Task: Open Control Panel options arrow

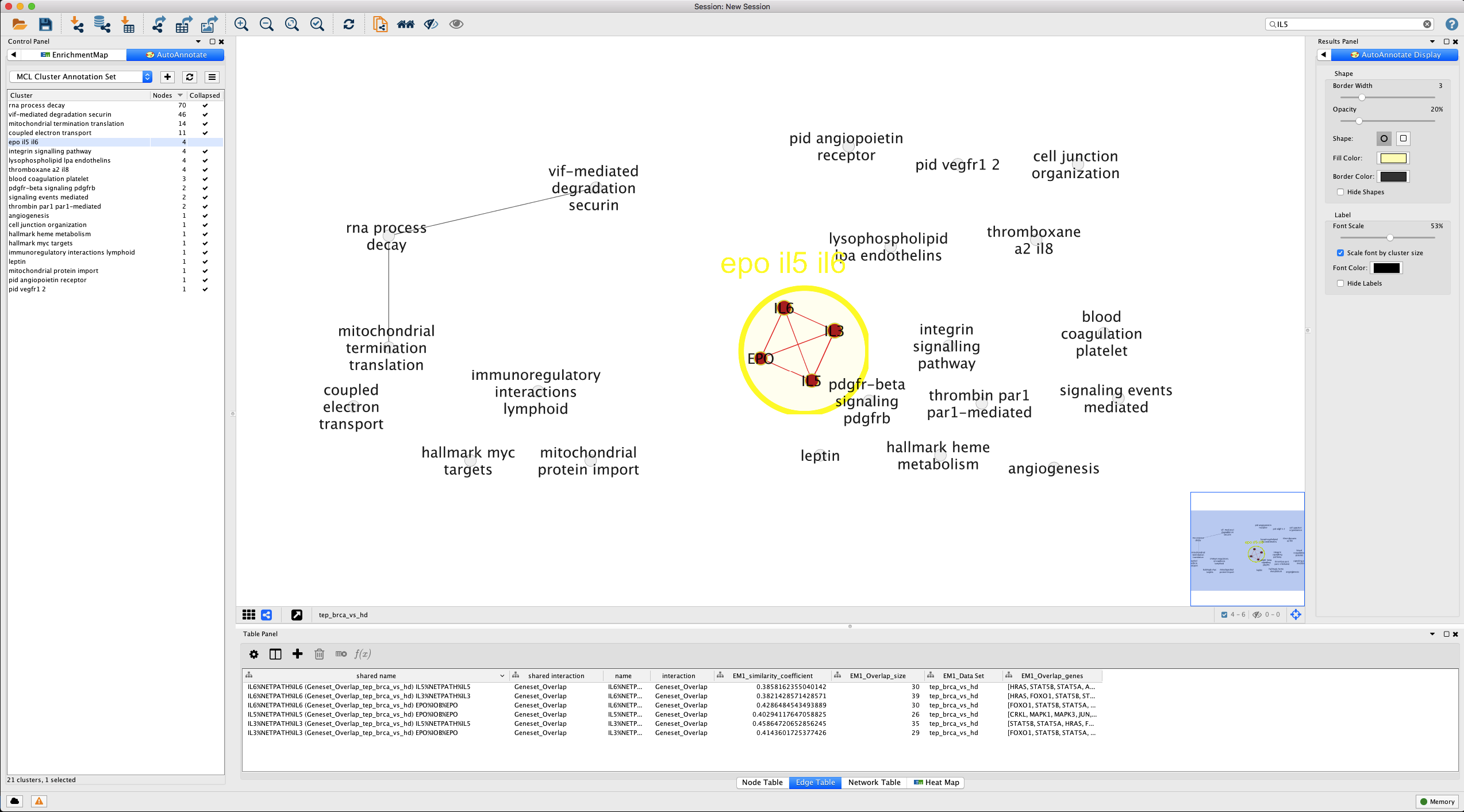Action: tap(198, 41)
